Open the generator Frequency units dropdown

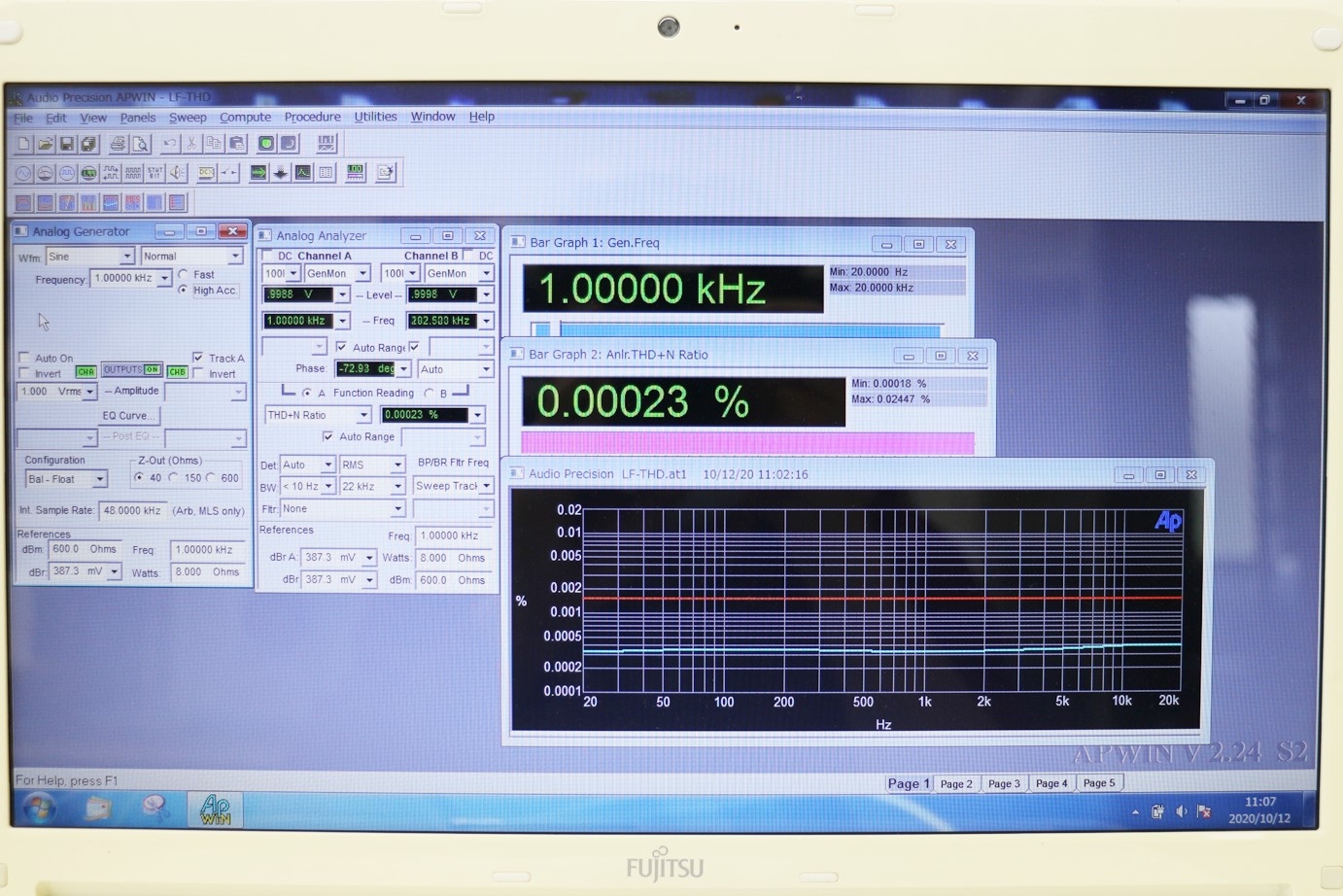164,279
